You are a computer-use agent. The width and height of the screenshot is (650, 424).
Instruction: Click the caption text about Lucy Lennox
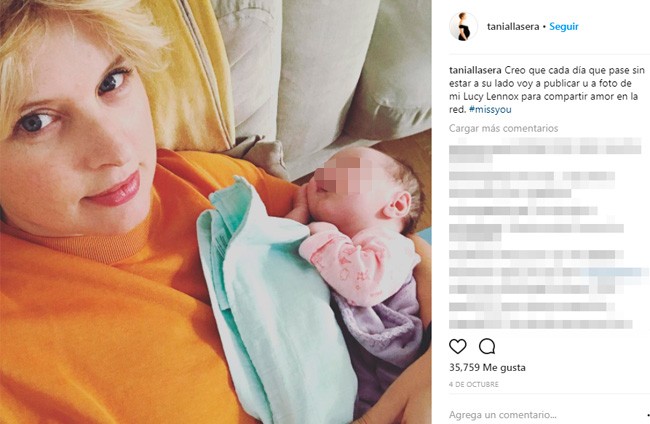tap(547, 90)
